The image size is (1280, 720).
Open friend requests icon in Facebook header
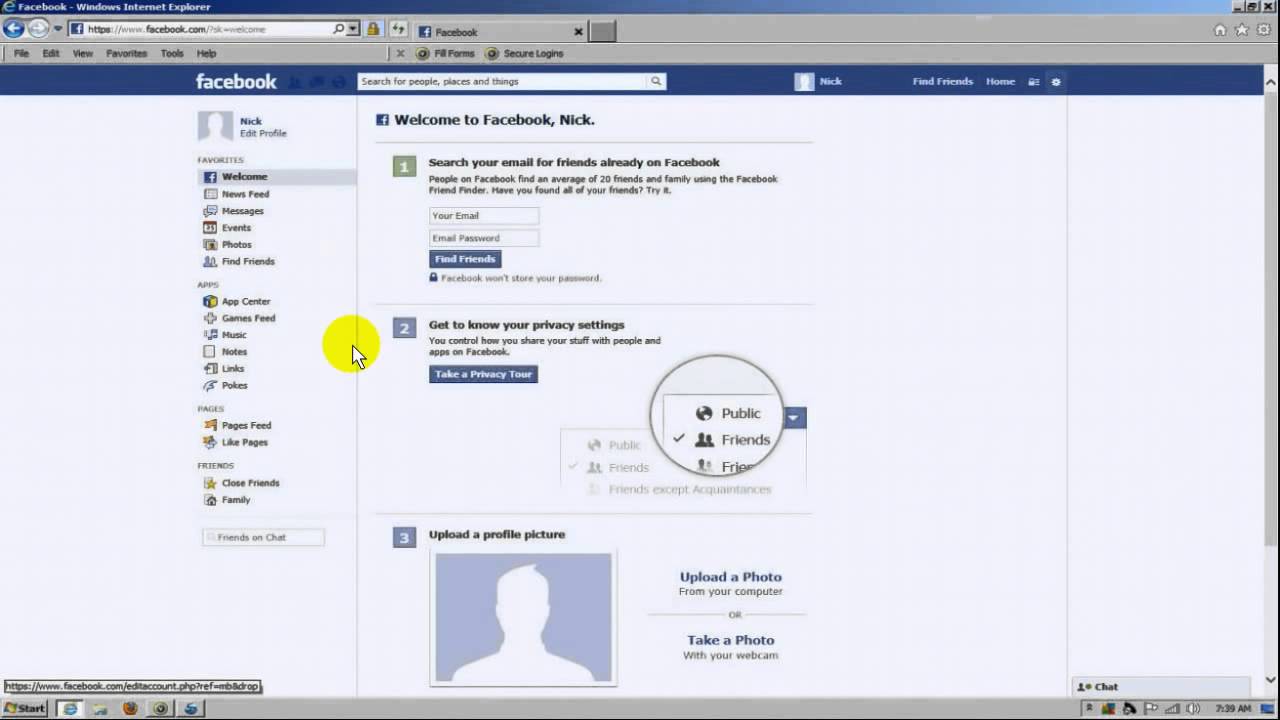tap(296, 82)
